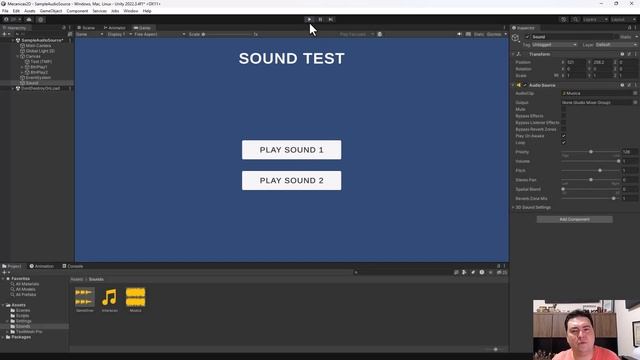This screenshot has height=360, width=640.
Task: Open the Layer dropdown showing Default
Action: coord(616,44)
